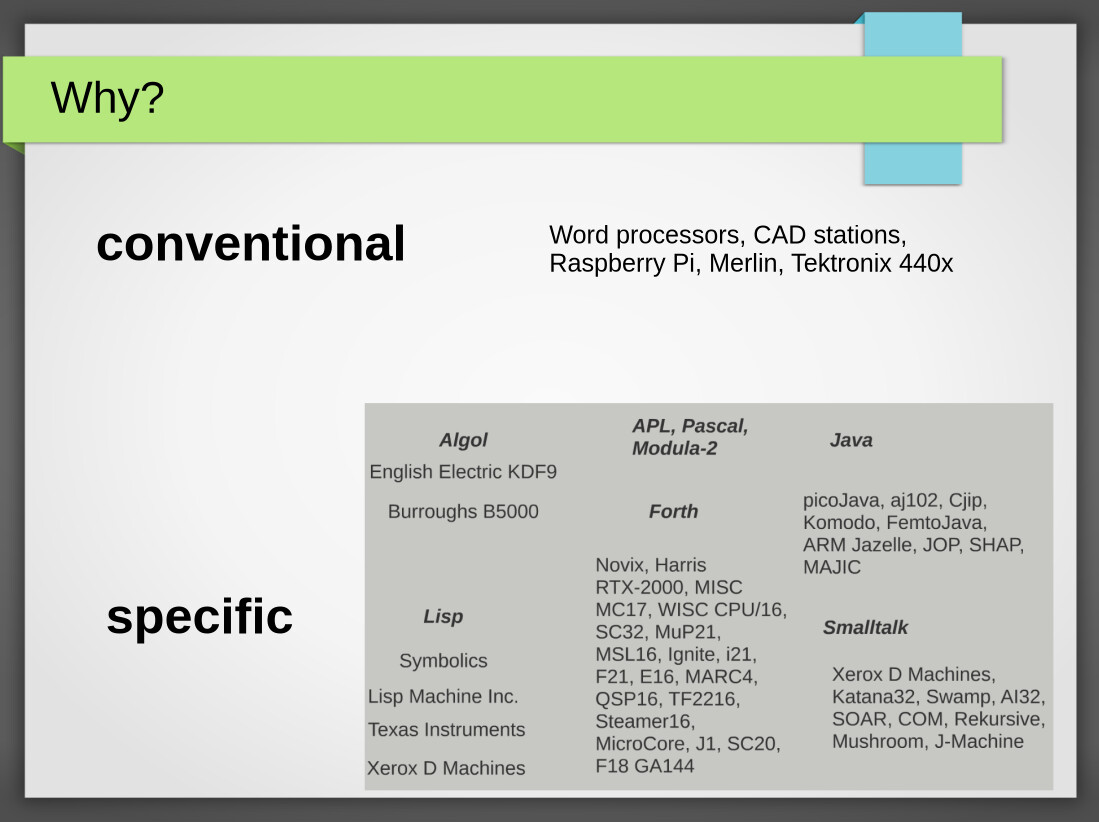Select the Word processors, CAD stations text
Viewport: 1099px width, 822px height.
coord(728,235)
